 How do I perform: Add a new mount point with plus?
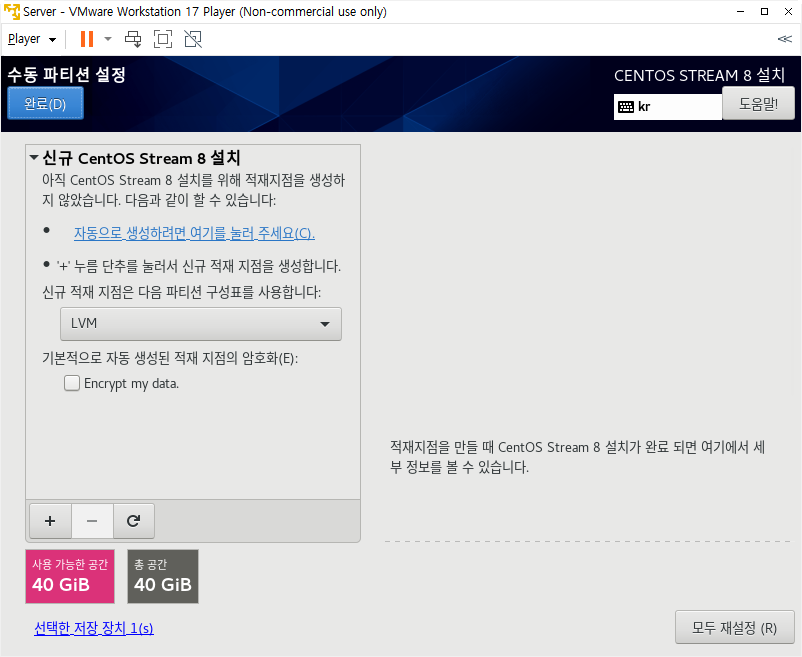(50, 521)
